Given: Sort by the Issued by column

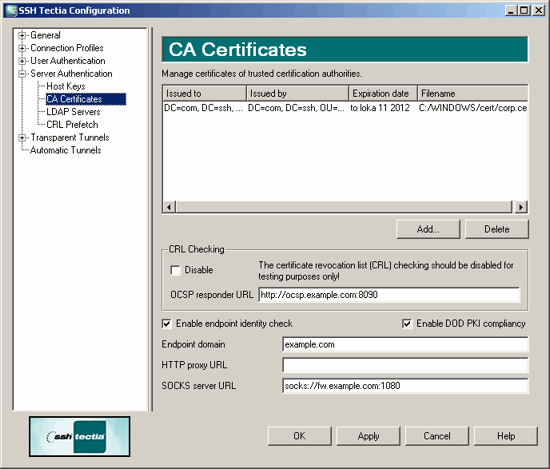Looking at the screenshot, I should pos(297,93).
